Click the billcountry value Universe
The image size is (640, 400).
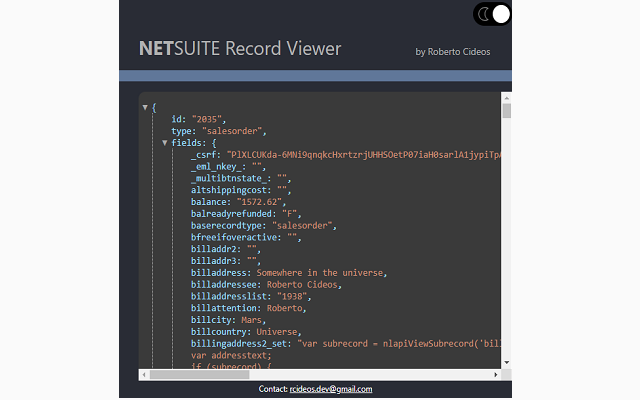click(x=277, y=333)
